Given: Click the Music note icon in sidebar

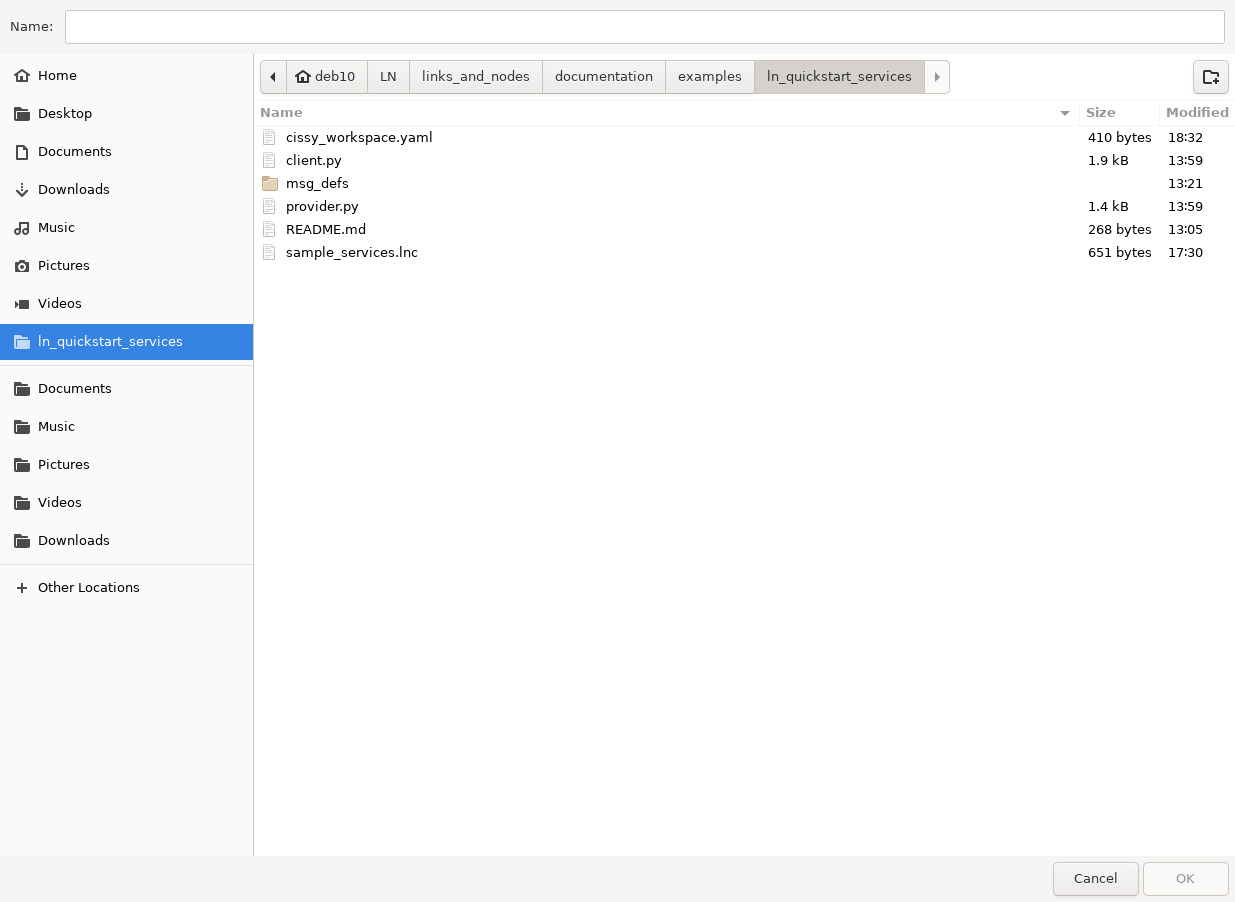Looking at the screenshot, I should click(22, 228).
